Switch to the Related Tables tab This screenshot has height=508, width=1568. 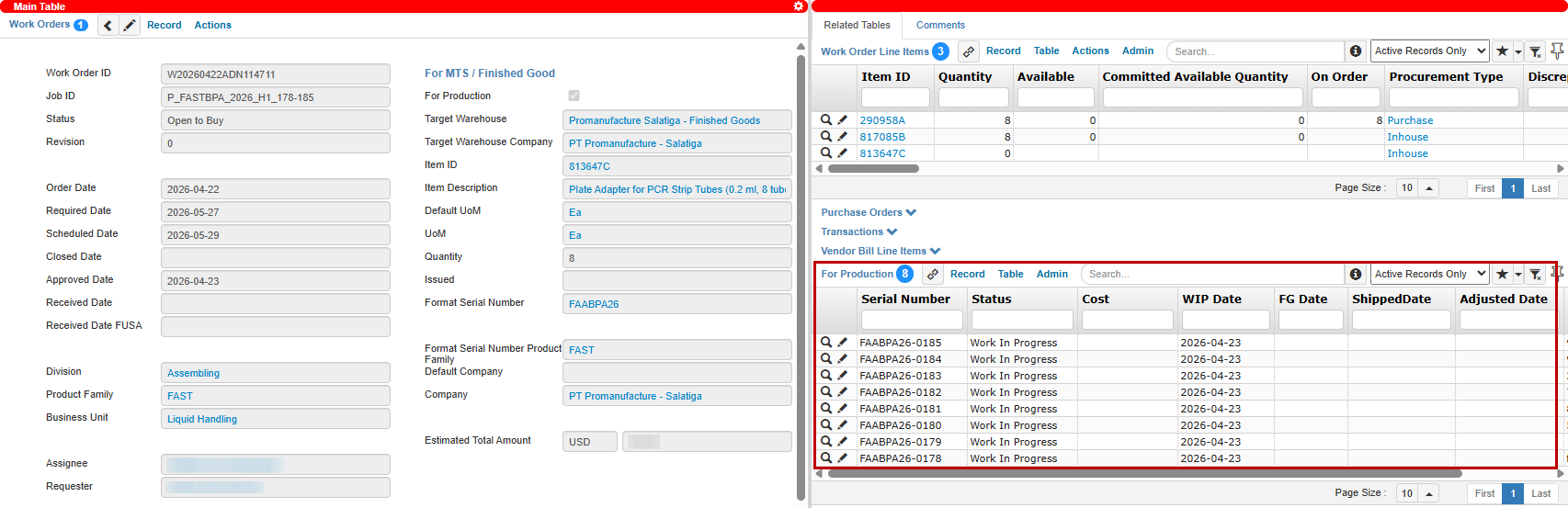click(x=857, y=25)
